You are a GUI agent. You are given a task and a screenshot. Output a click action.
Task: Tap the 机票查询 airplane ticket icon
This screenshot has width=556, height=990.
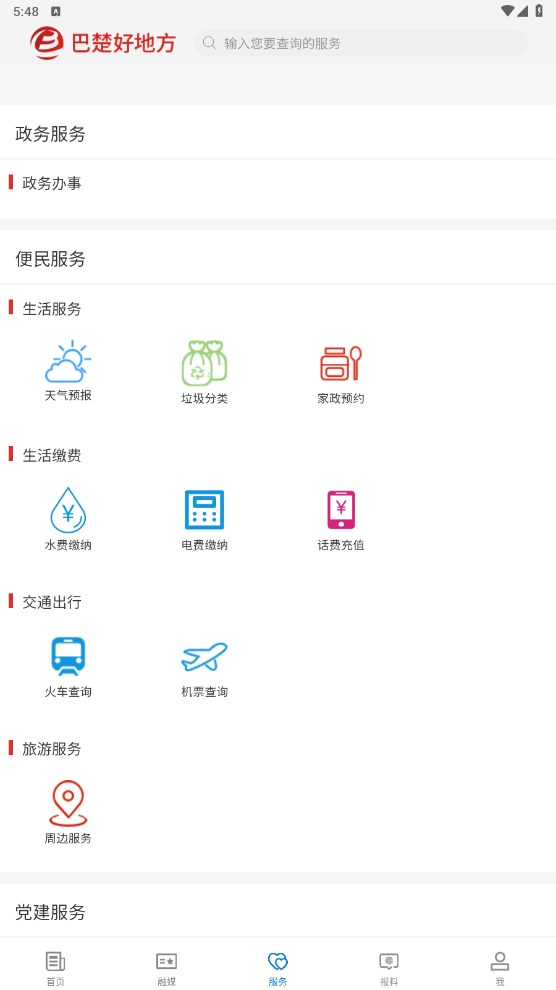204,657
